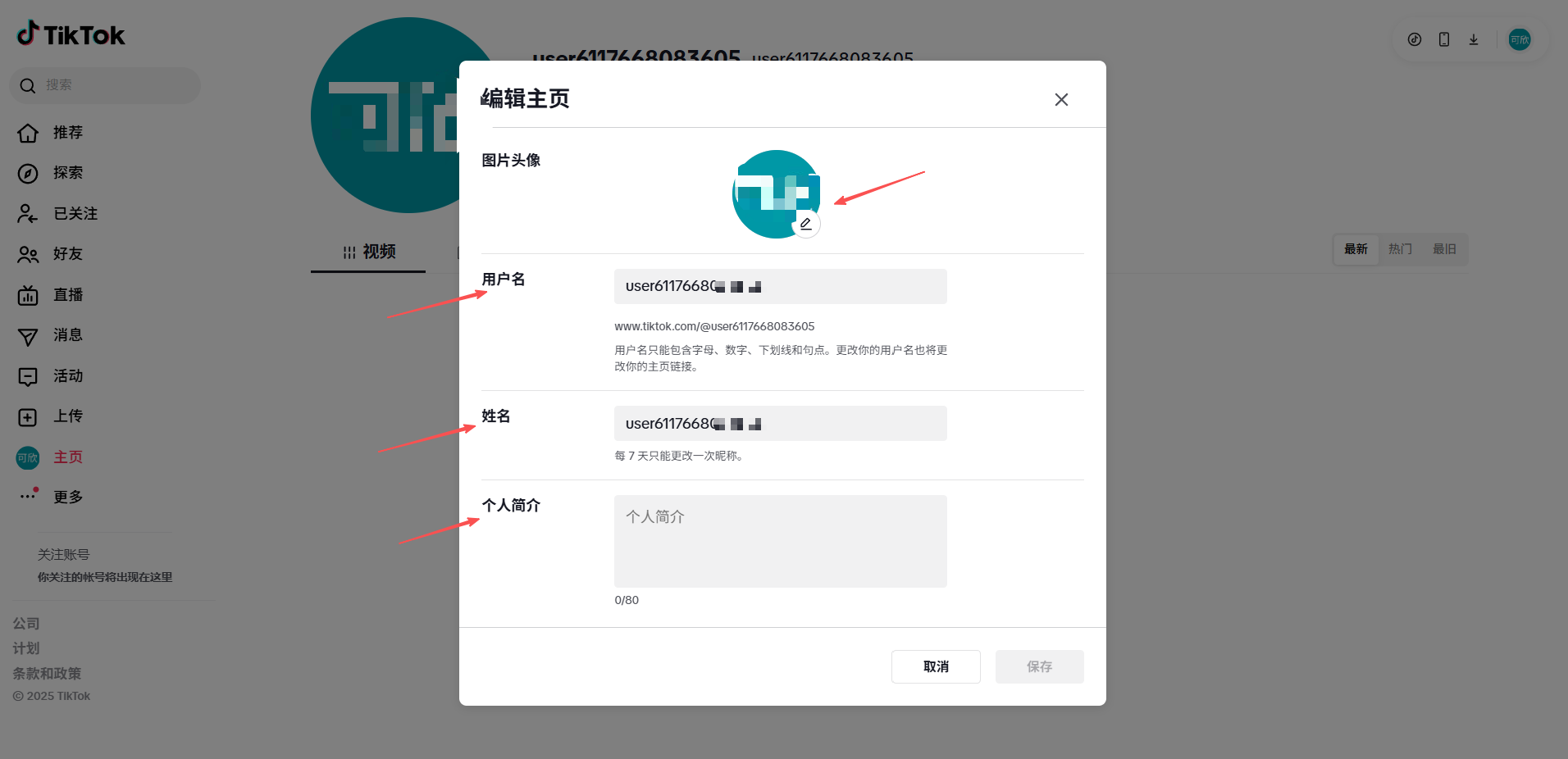
Task: Click the download desktop app icon
Action: click(x=1473, y=39)
